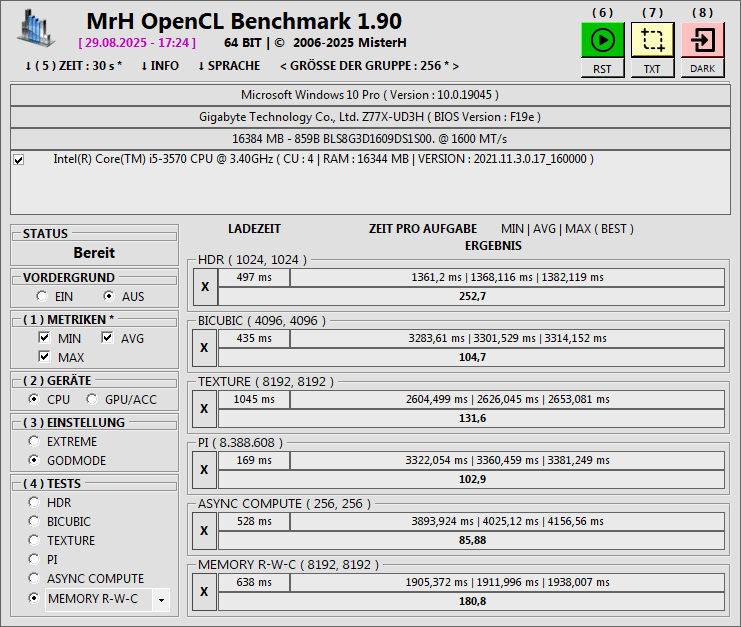Click the Gigabyte Z77X-UD3H mainboard info bar
This screenshot has width=741, height=627.
(x=370, y=117)
